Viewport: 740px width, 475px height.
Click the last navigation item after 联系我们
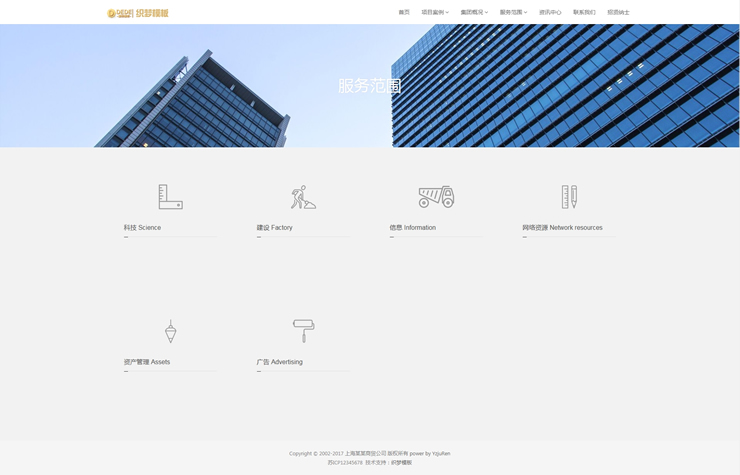pos(618,13)
